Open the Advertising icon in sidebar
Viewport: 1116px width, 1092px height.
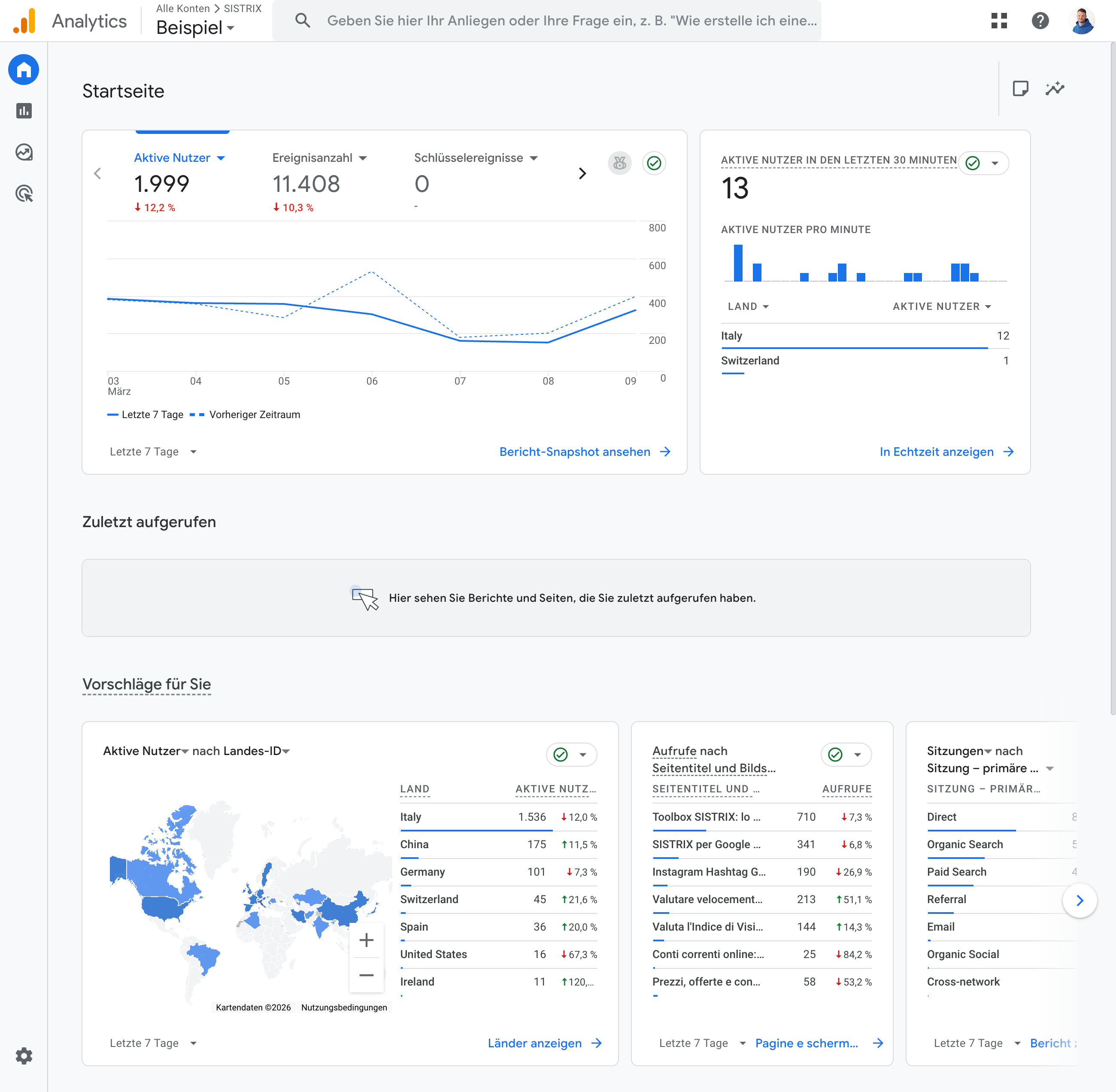pos(24,194)
